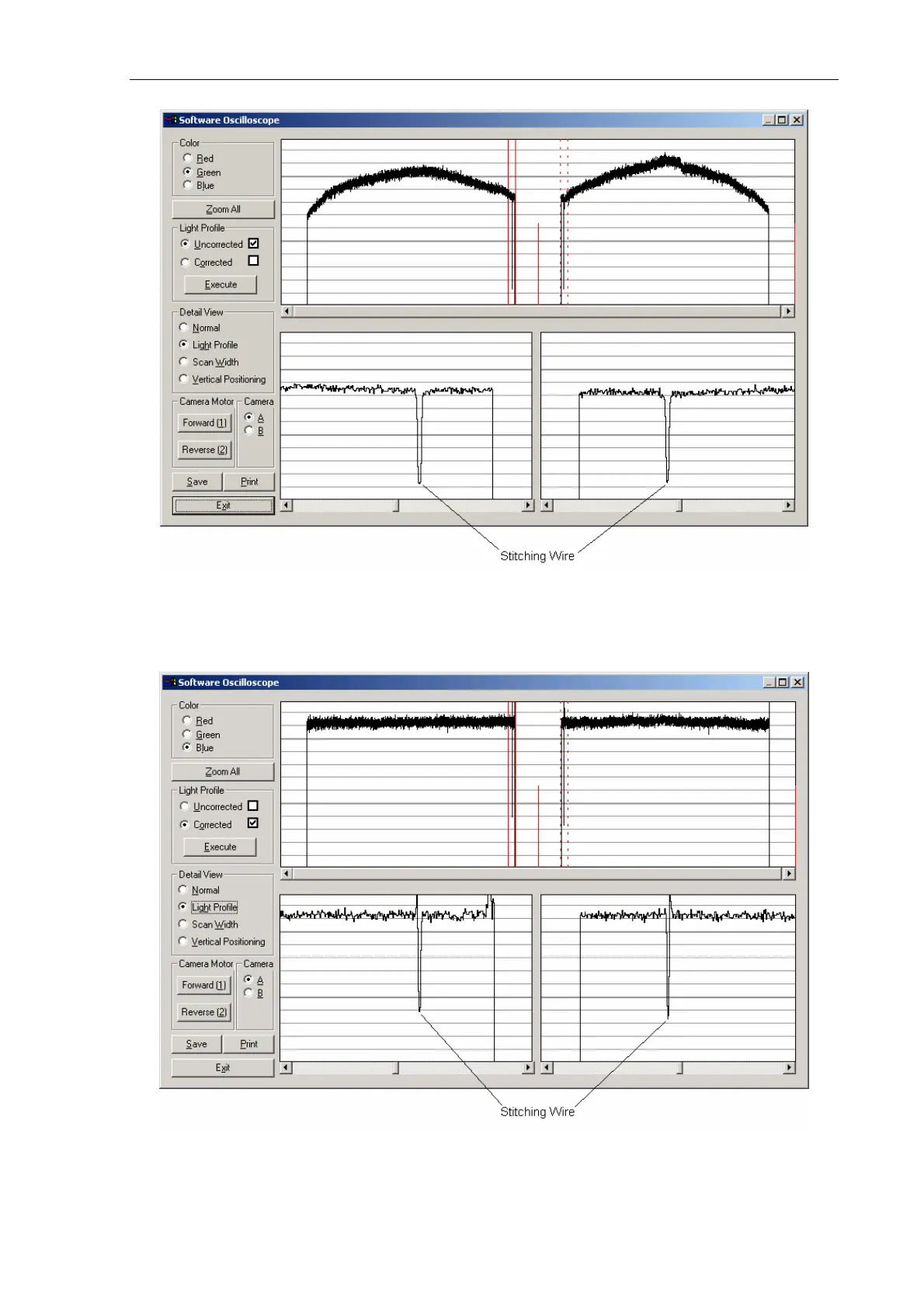Click Forward (1) camera motor in upper window
The height and width of the screenshot is (1308, 924).
pos(205,423)
